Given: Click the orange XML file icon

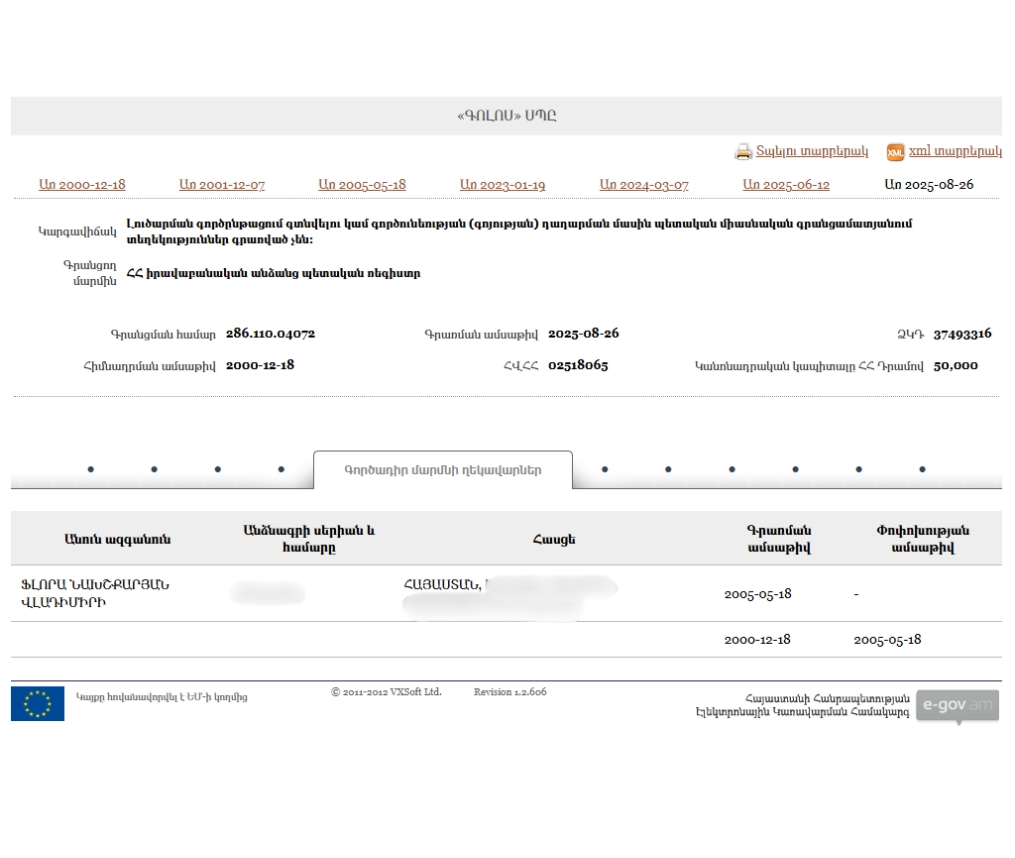Looking at the screenshot, I should click(895, 152).
